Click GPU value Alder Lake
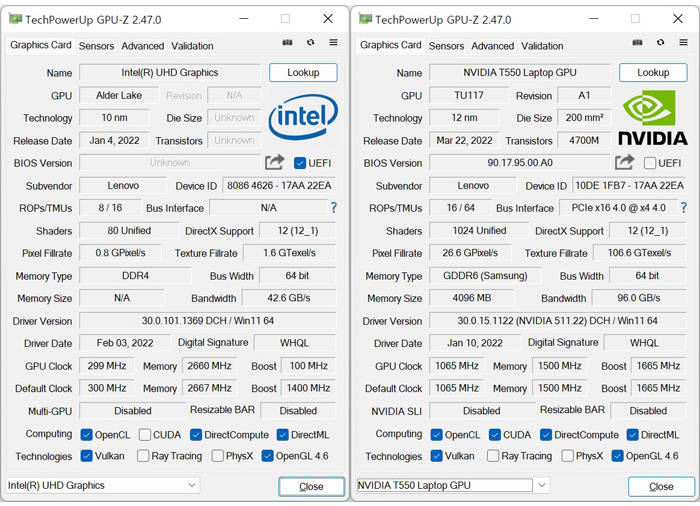Viewport: 700px width, 506px height. pyautogui.click(x=119, y=95)
